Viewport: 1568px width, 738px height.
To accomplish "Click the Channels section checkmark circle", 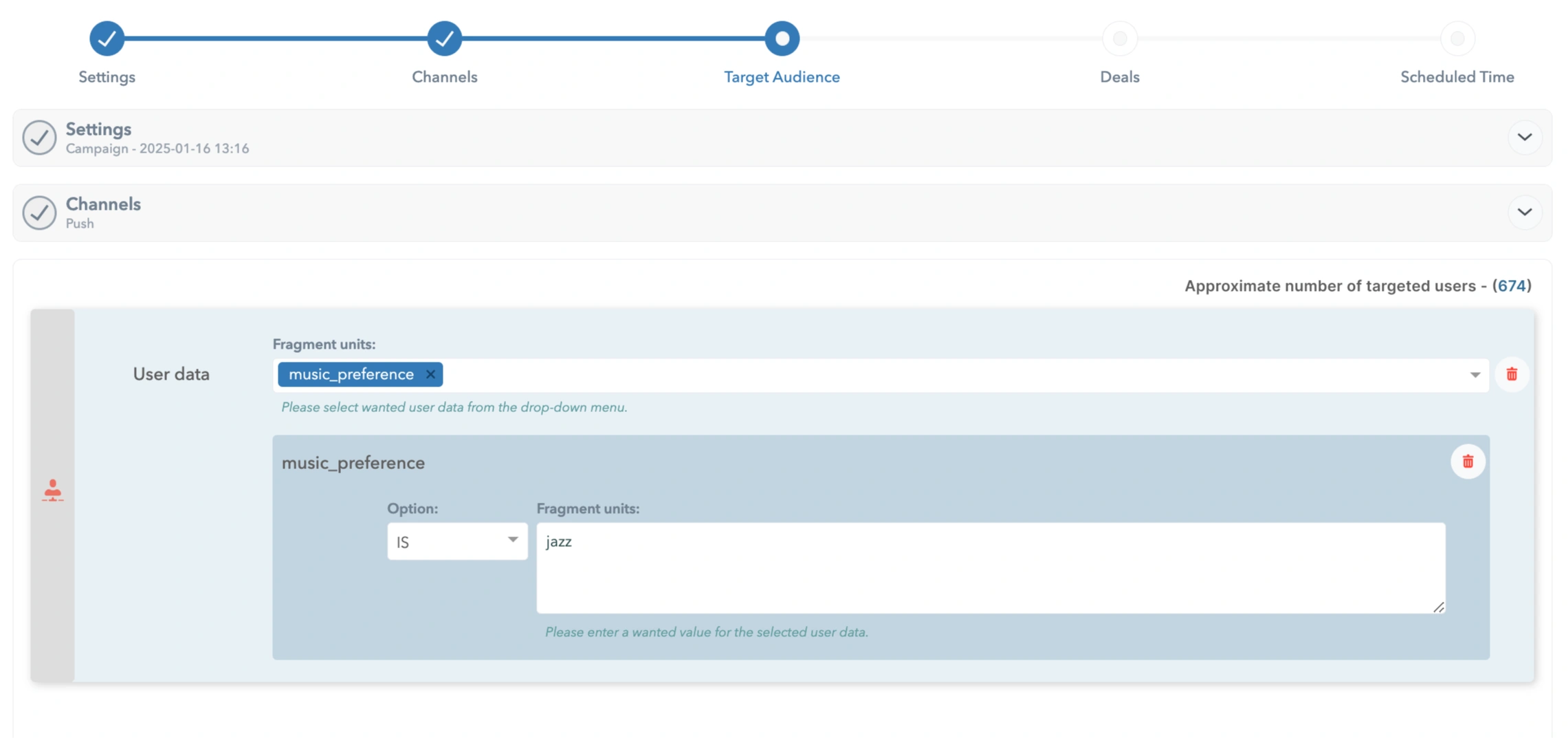I will click(40, 213).
